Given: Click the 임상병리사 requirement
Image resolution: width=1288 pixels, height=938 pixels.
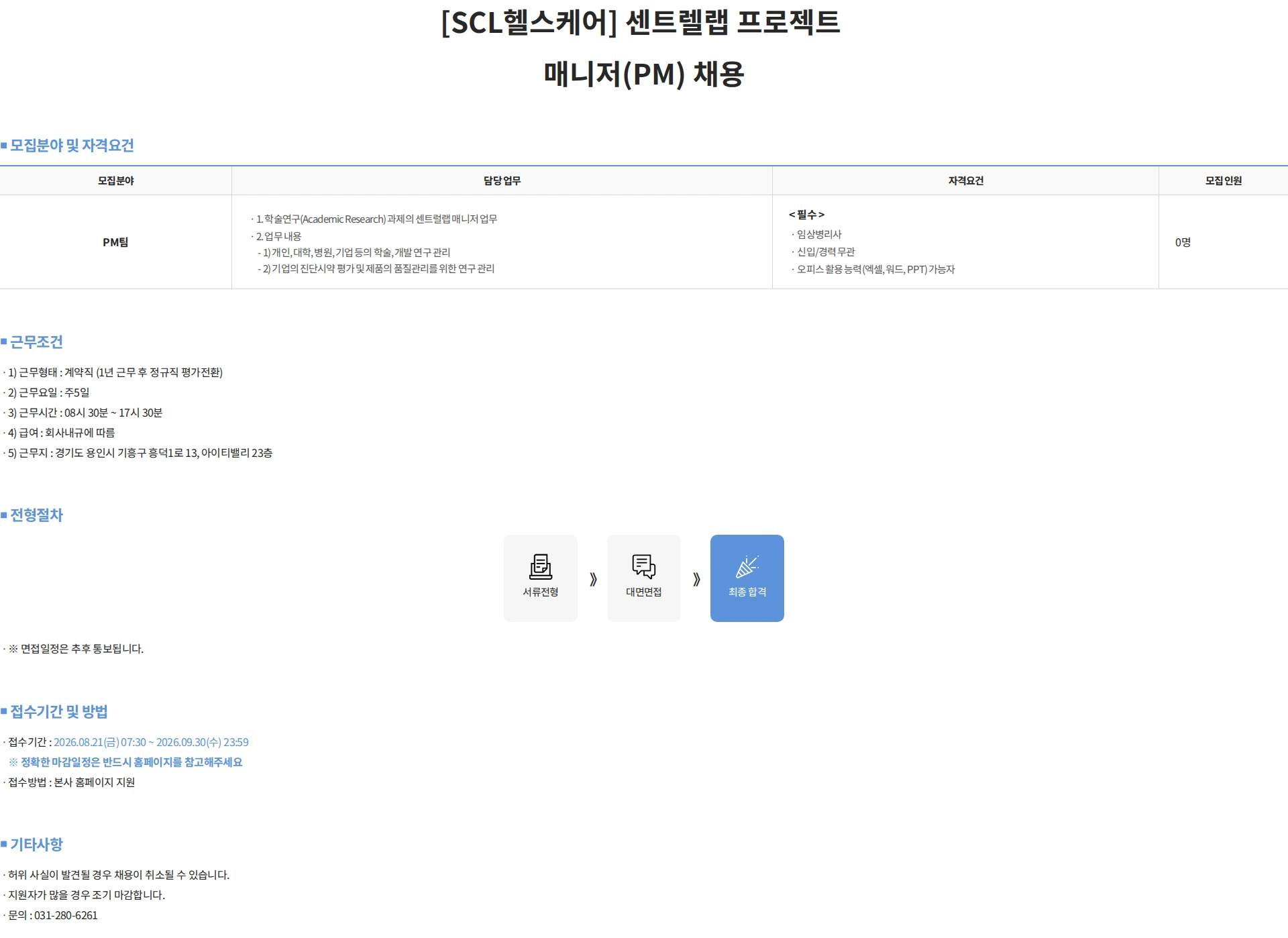Looking at the screenshot, I should tap(816, 234).
